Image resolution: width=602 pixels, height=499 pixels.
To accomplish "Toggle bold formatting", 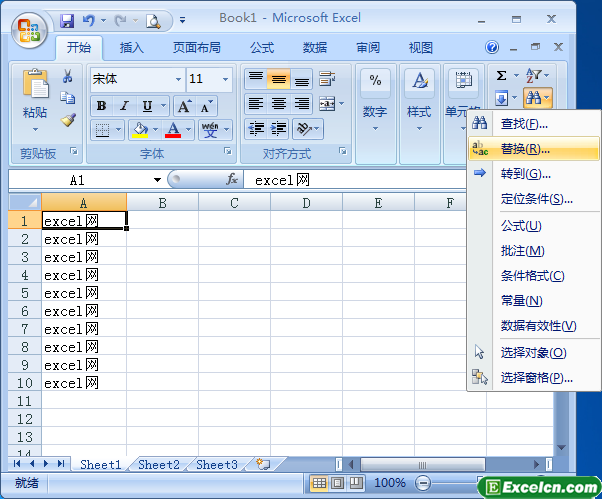I will click(x=101, y=106).
